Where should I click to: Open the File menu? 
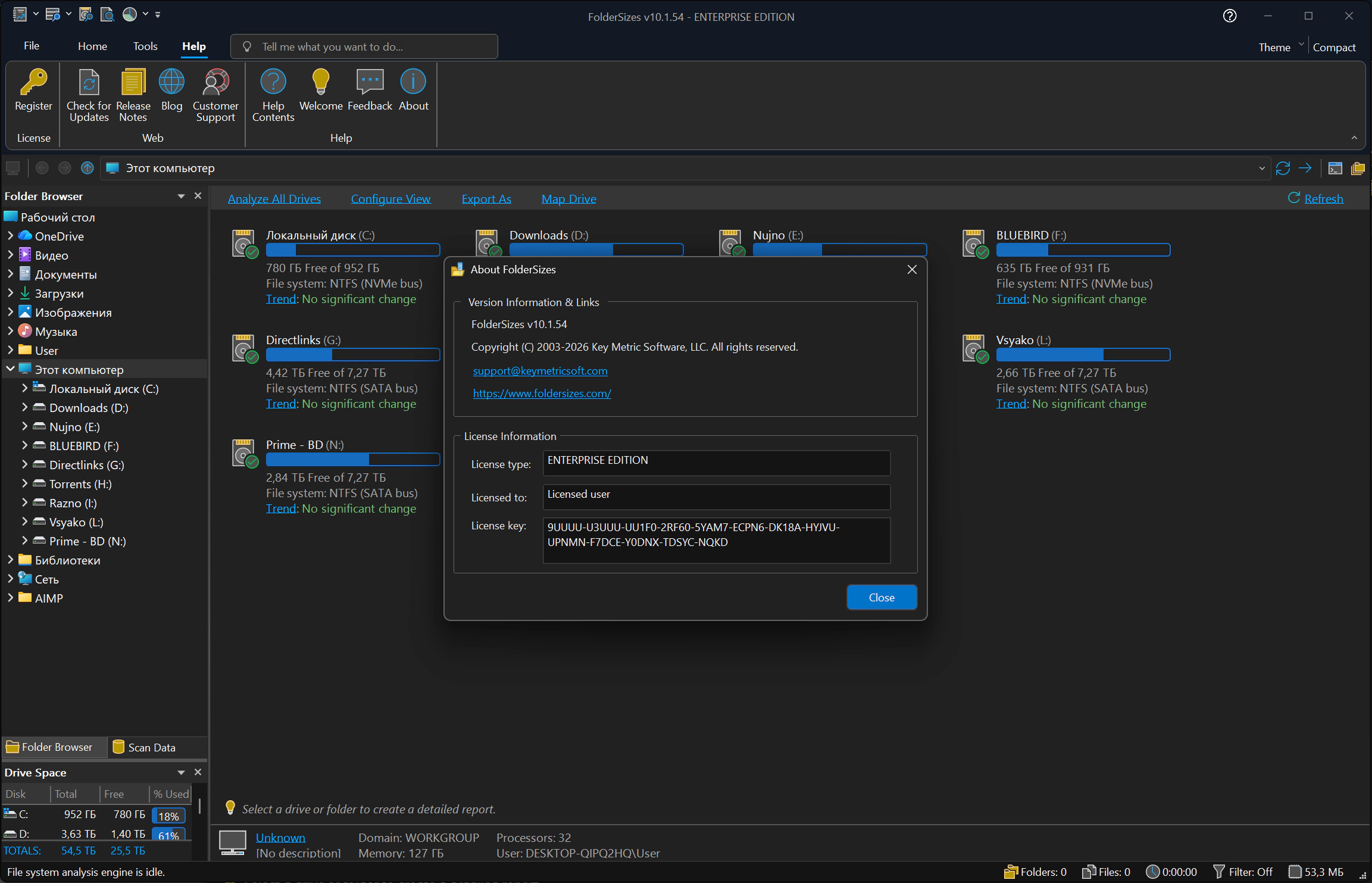32,46
